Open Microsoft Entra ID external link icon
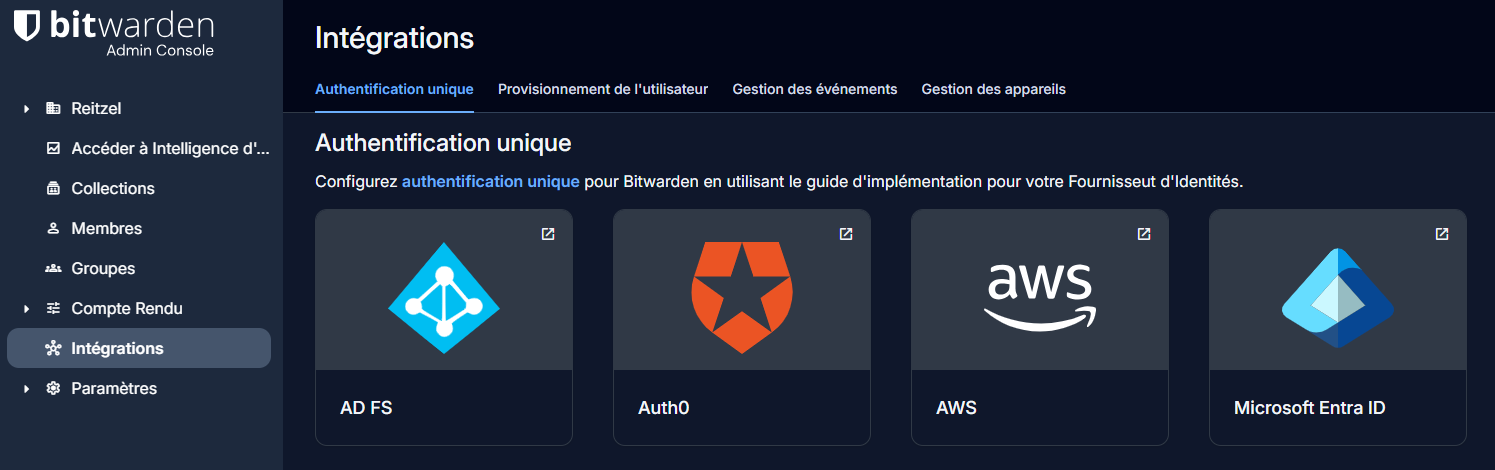Image resolution: width=1495 pixels, height=470 pixels. click(1442, 234)
